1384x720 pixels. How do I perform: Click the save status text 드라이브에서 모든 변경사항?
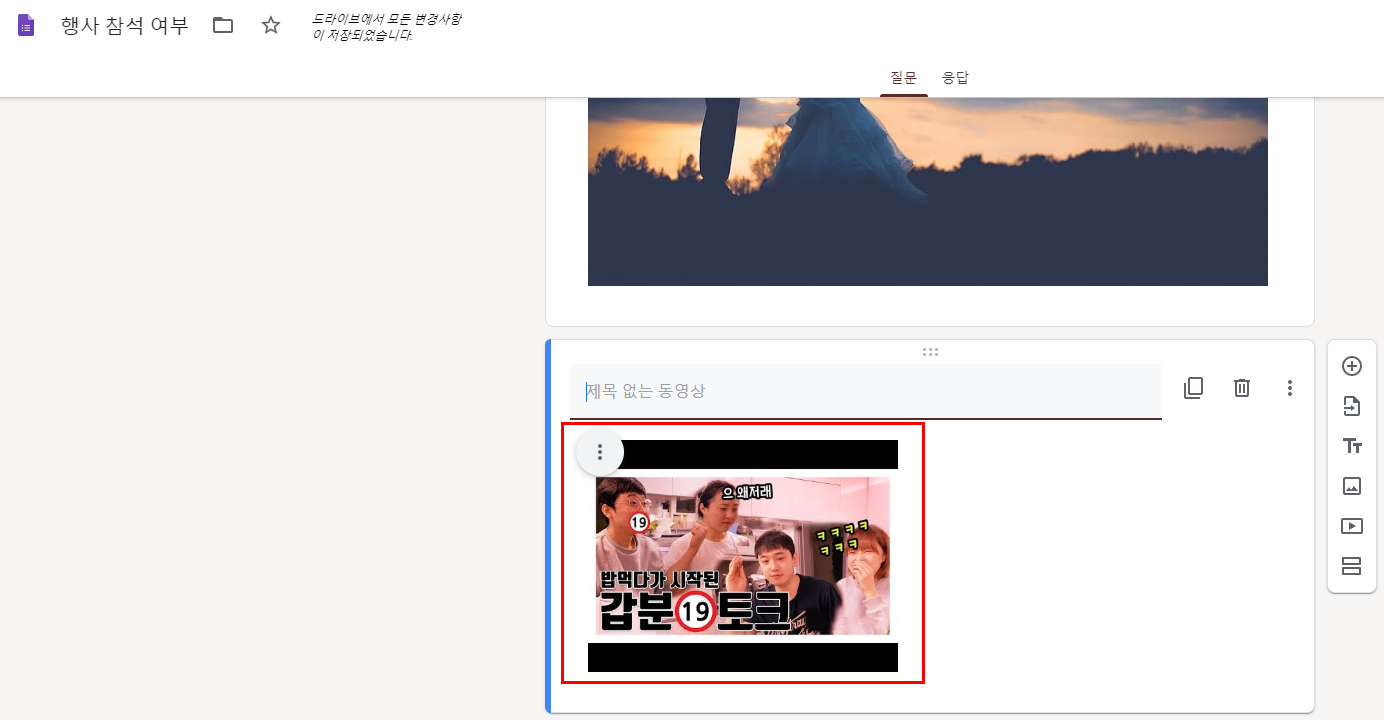point(387,27)
